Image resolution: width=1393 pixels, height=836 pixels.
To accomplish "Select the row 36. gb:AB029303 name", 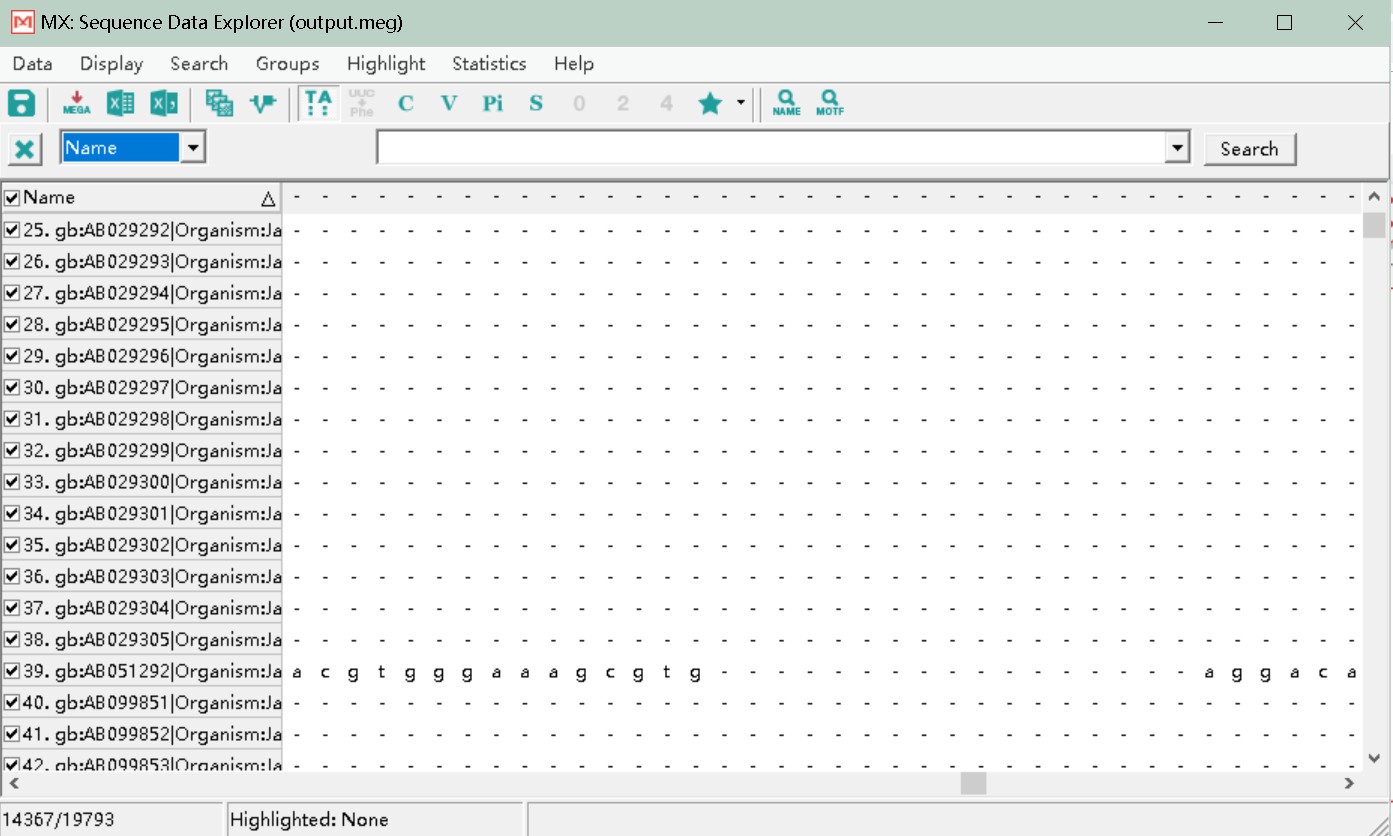I will point(152,577).
